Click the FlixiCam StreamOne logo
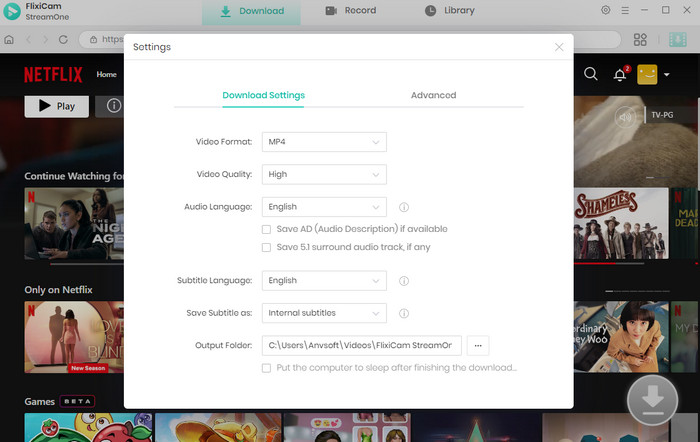 point(12,11)
